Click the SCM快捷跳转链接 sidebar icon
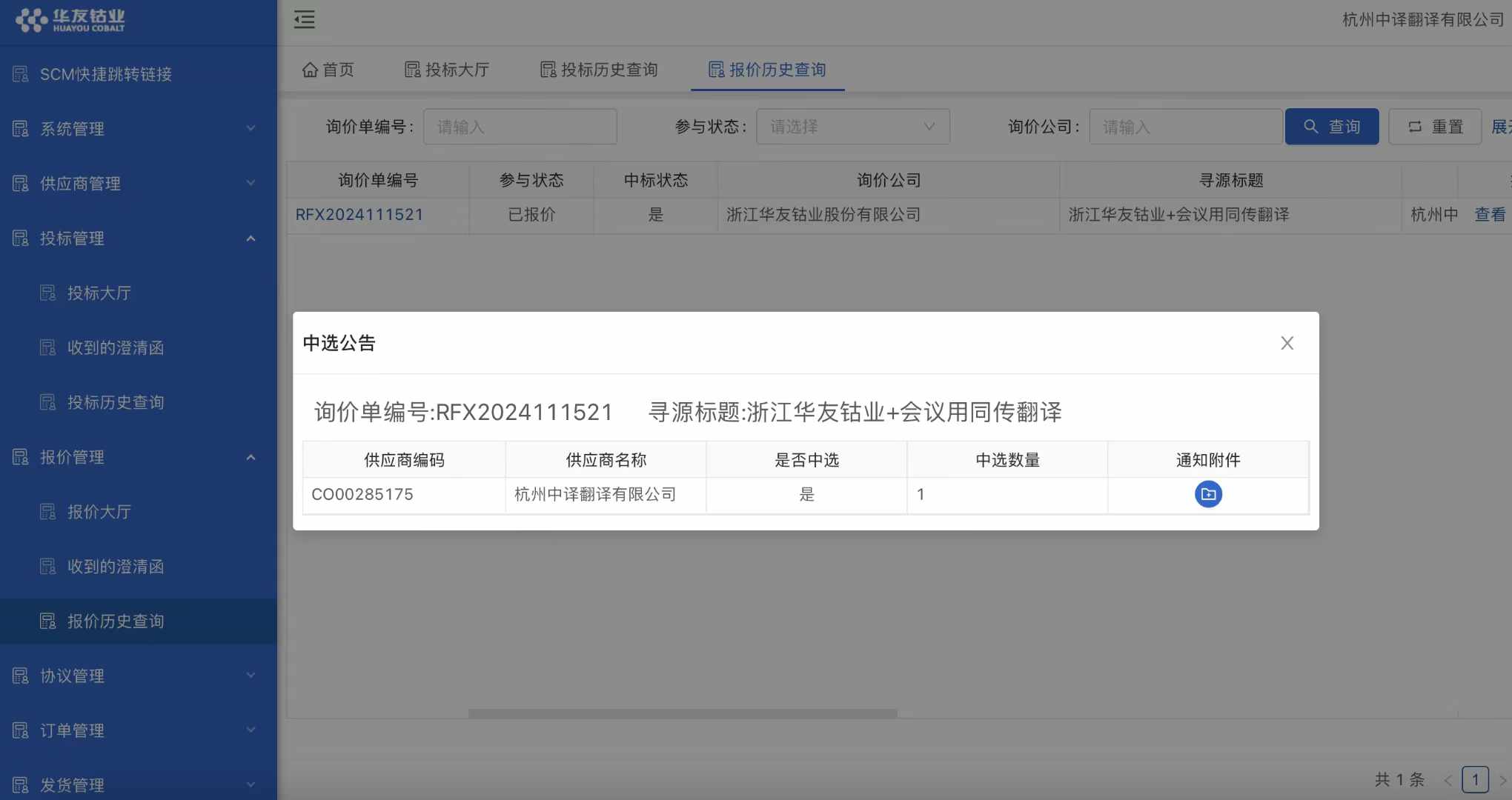This screenshot has height=800, width=1512. pos(21,74)
